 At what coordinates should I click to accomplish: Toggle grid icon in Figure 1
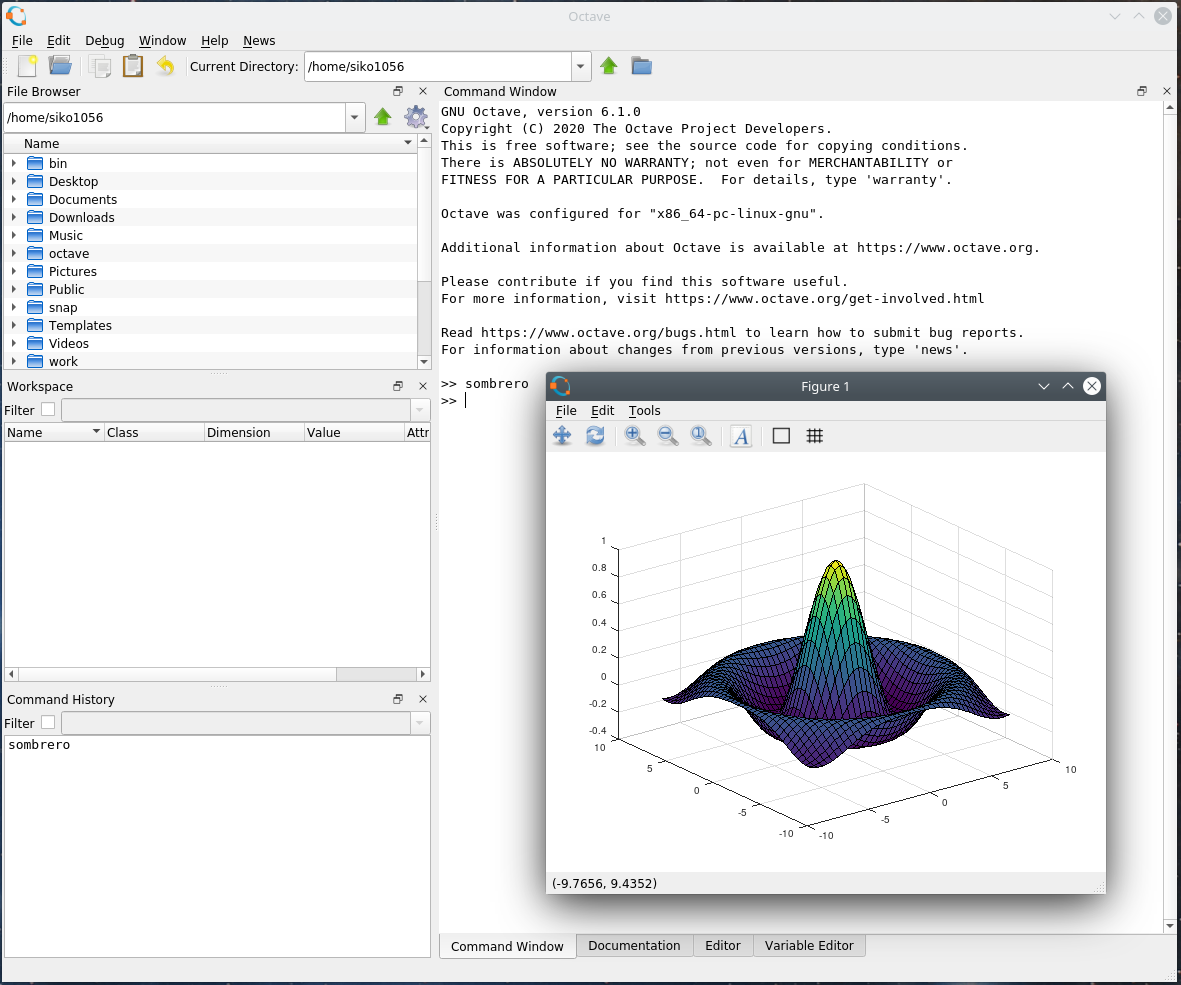click(814, 435)
